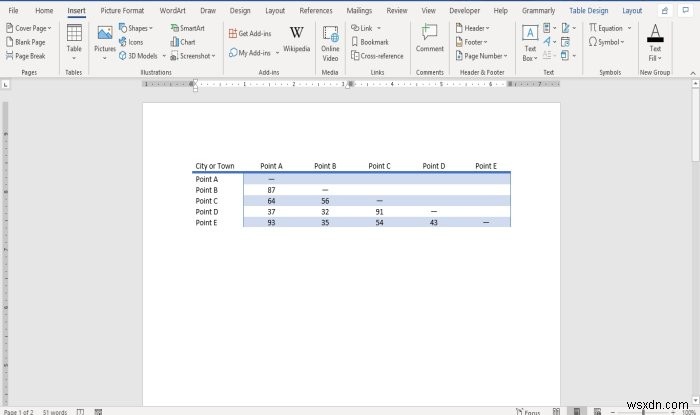Image resolution: width=700 pixels, height=415 pixels.
Task: Insert a Symbol
Action: point(606,42)
